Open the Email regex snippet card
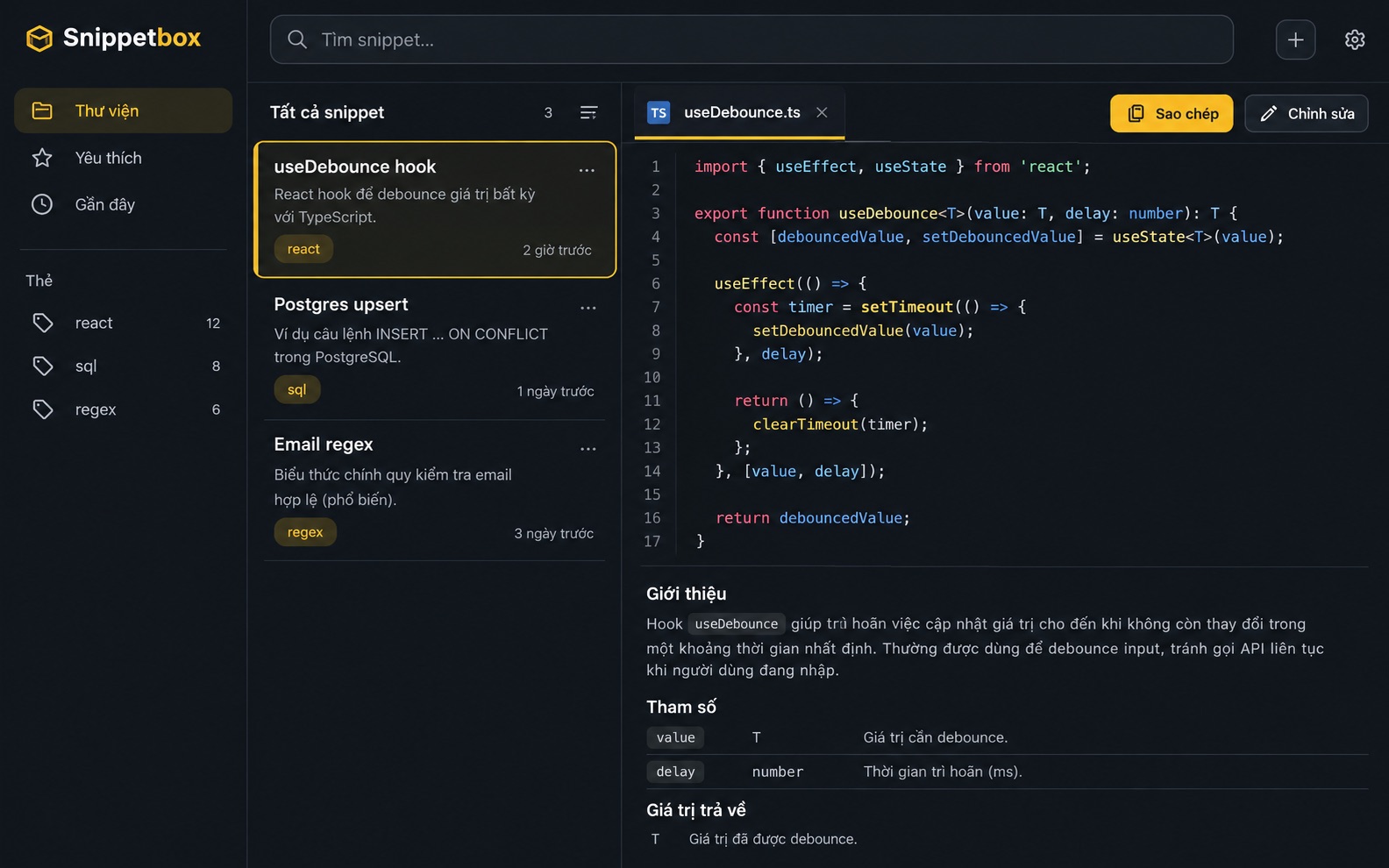 coord(435,490)
